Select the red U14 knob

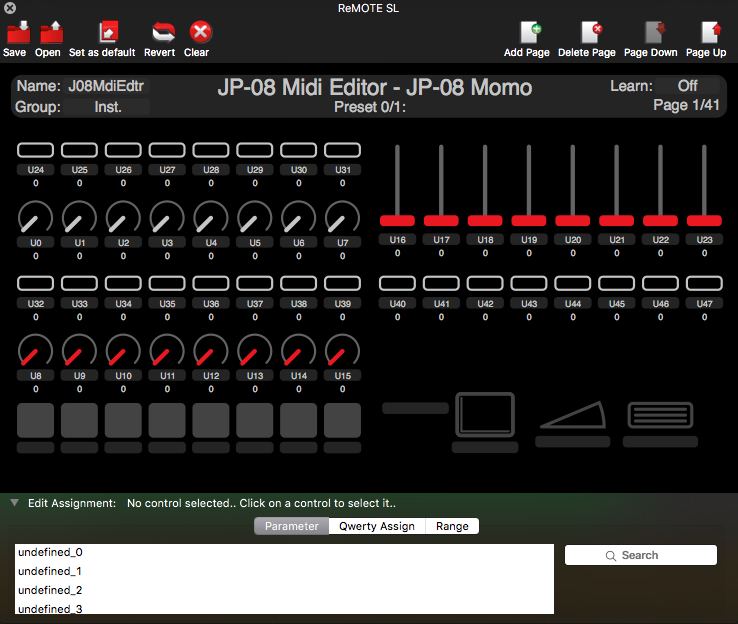[x=299, y=351]
